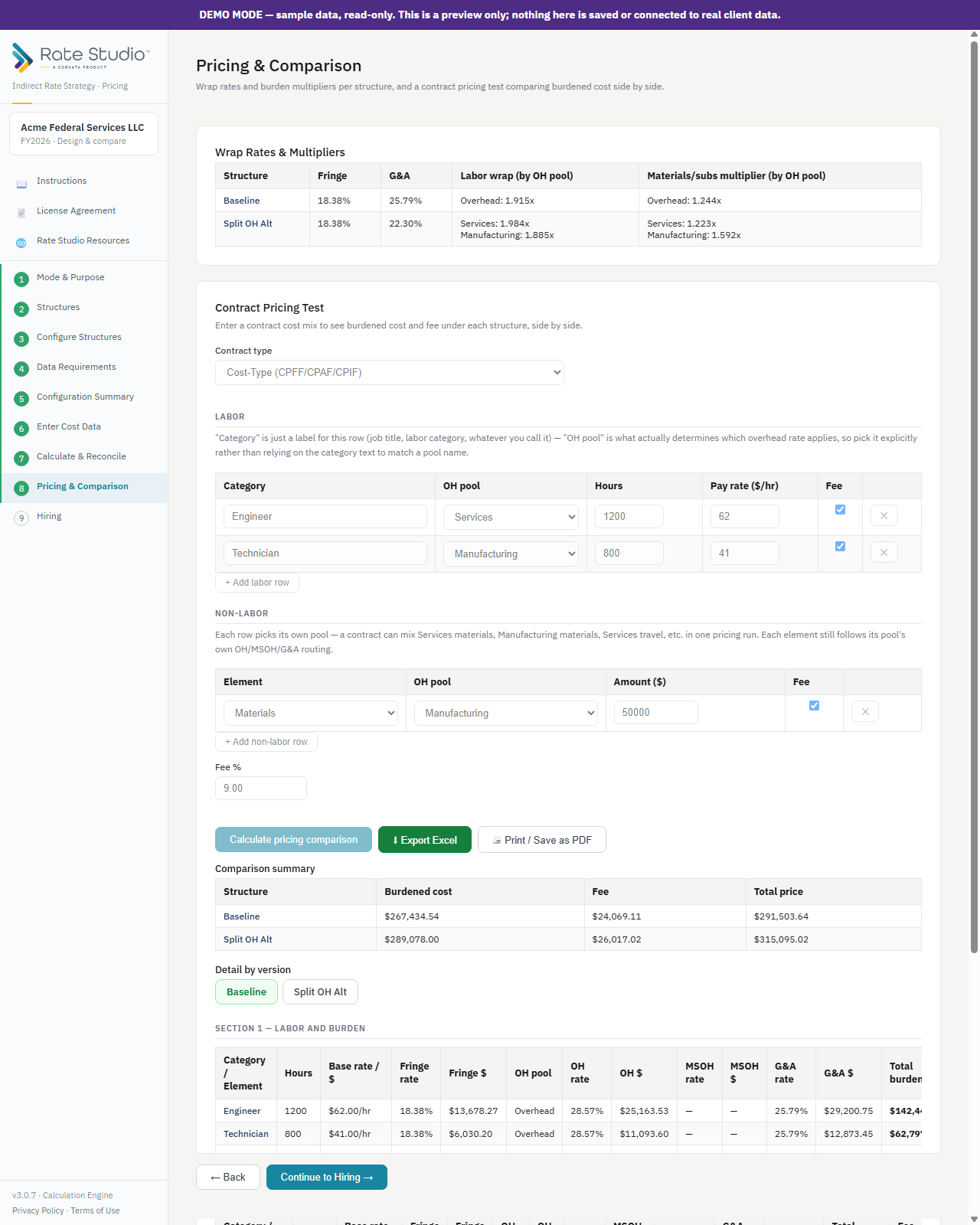Click Acme Federal Services LLC card

click(x=83, y=134)
